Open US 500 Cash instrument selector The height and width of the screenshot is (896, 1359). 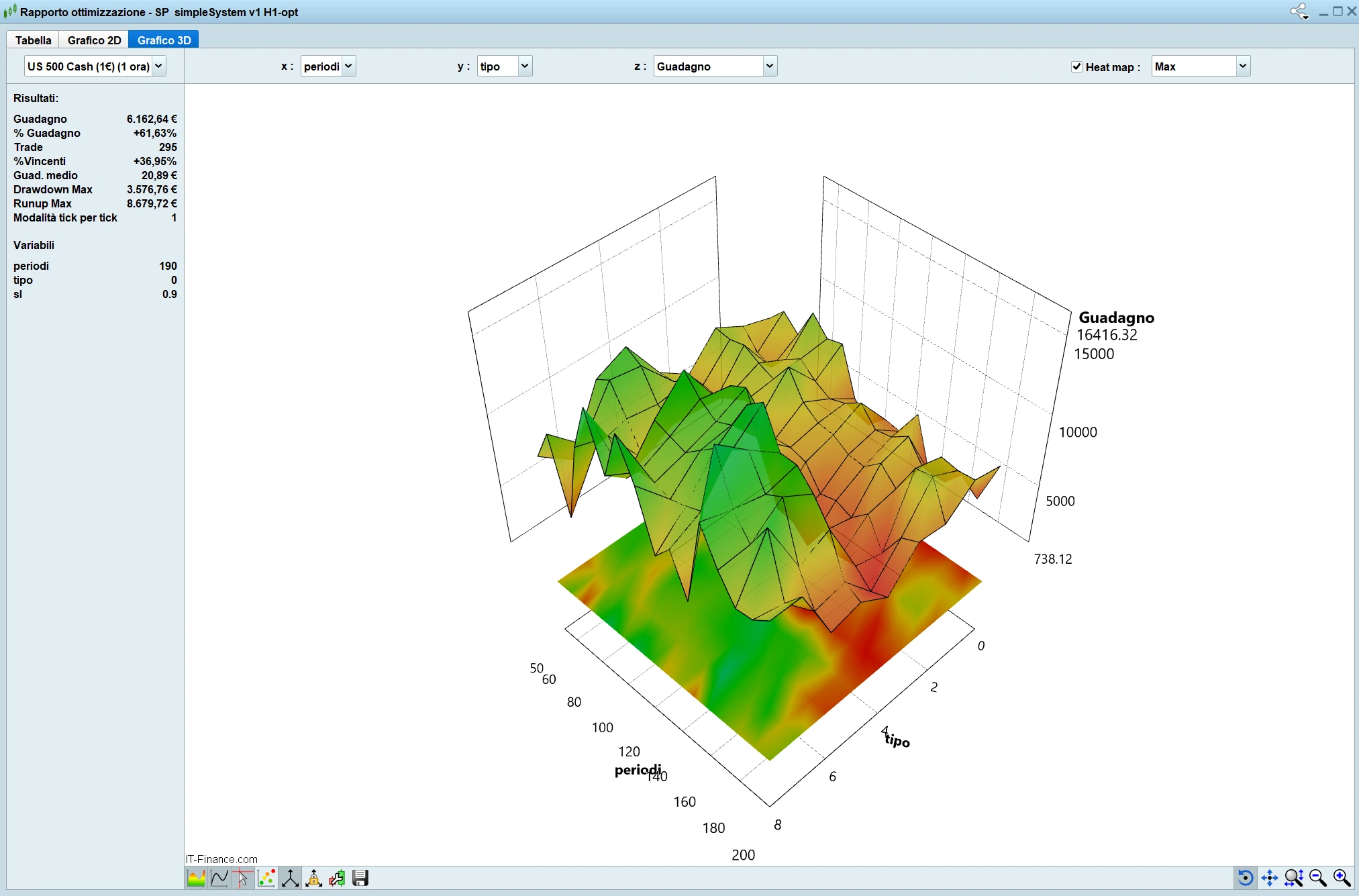[x=95, y=66]
